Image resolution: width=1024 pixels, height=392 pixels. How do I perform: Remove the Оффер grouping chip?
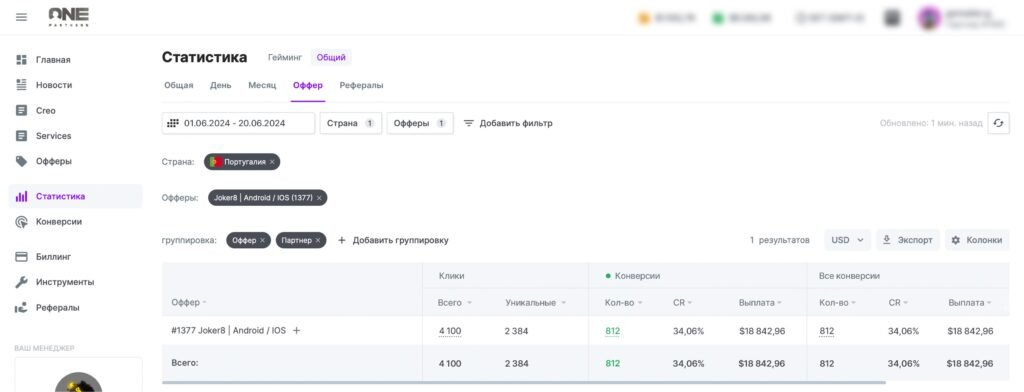point(262,240)
